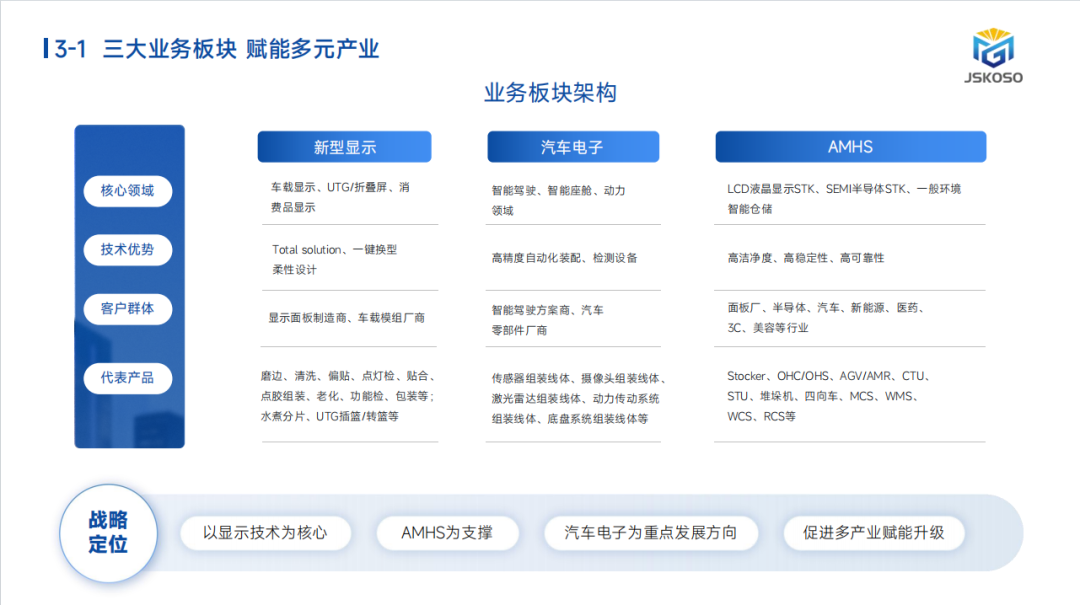Select the 新型显示 header

pyautogui.click(x=344, y=147)
